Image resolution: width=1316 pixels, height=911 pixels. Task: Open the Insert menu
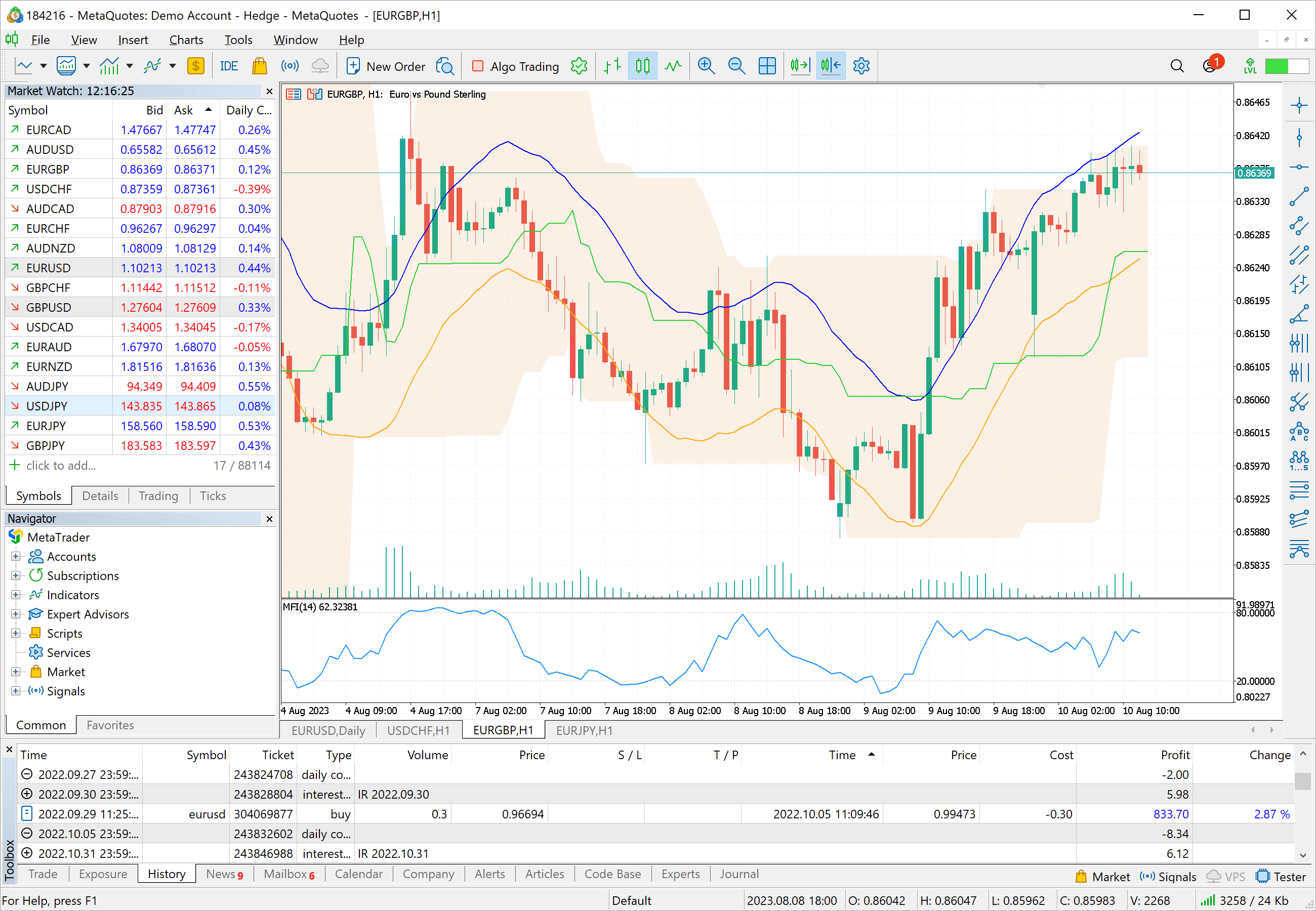(x=133, y=40)
